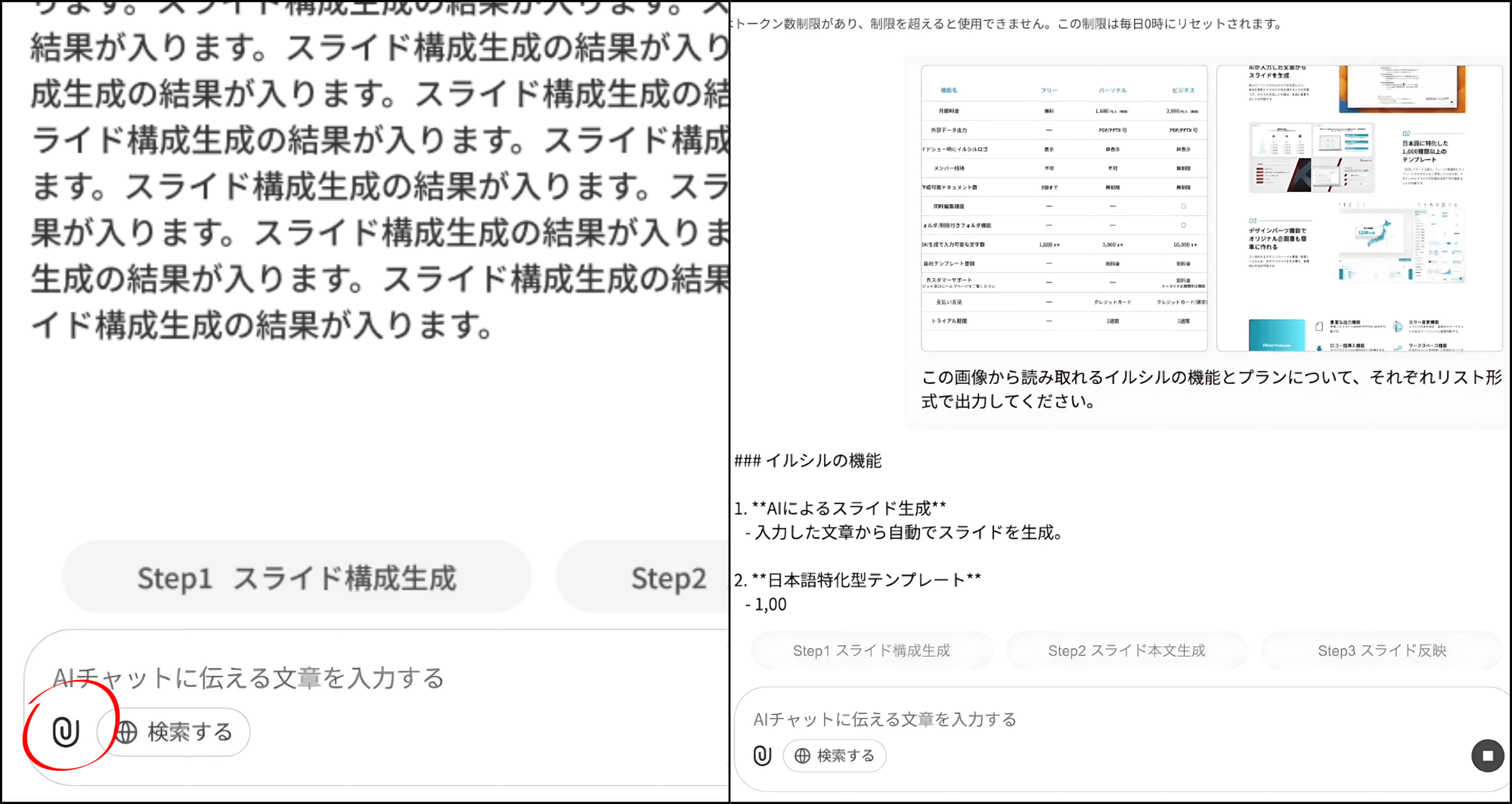Open the attached feature overview image
The width and height of the screenshot is (1512, 804).
pos(1359,208)
